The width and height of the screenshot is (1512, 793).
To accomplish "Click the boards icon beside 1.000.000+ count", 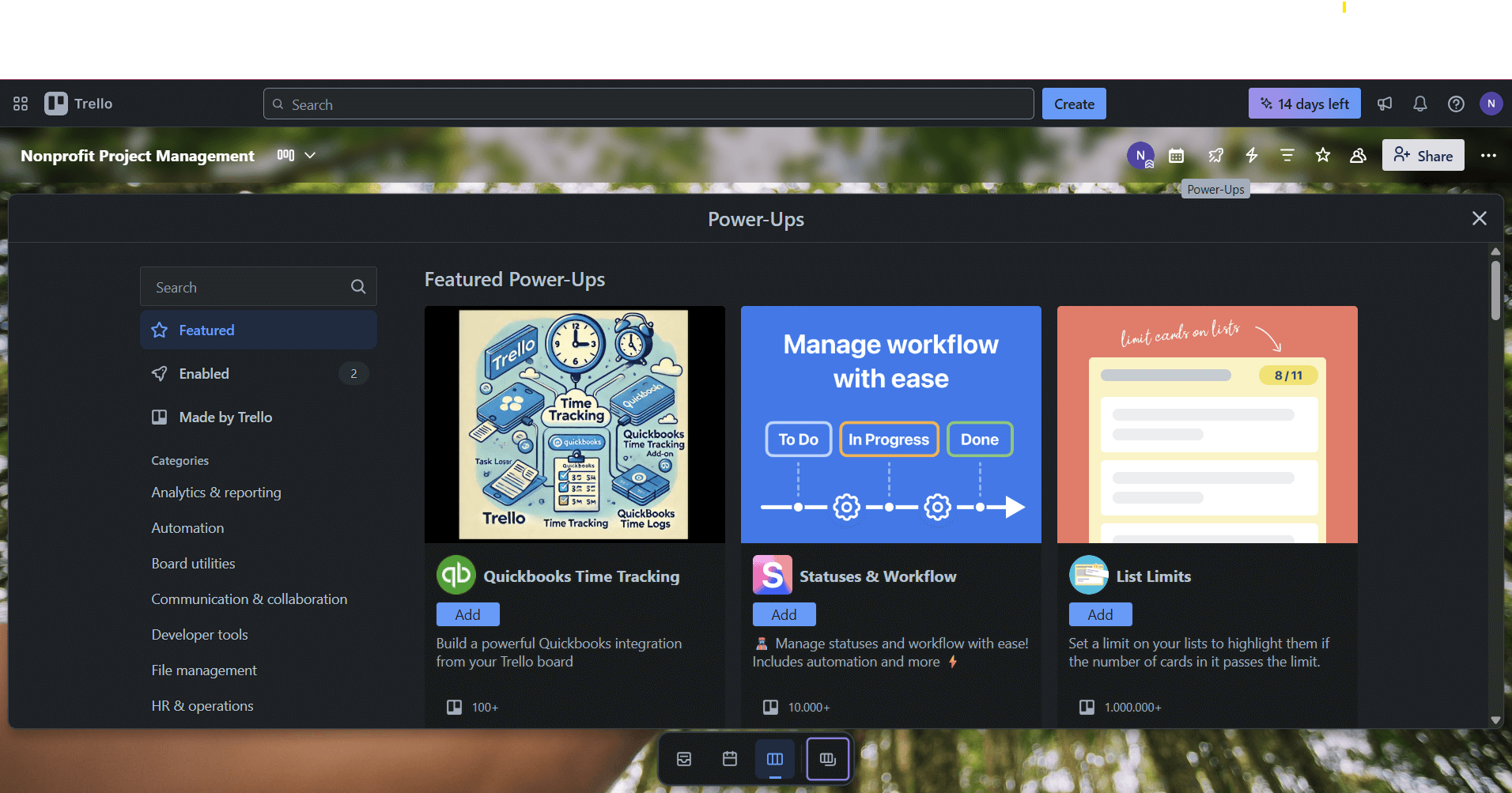I will click(1087, 707).
